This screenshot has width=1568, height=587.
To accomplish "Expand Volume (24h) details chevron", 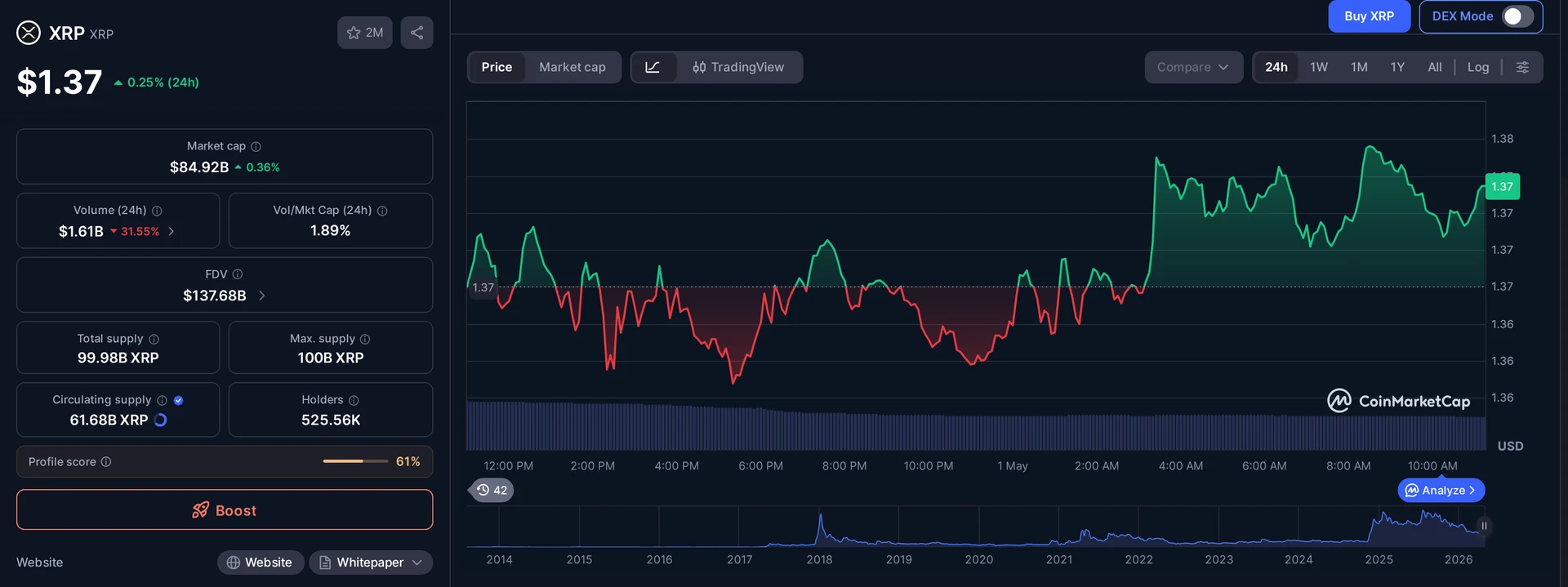I will click(171, 232).
